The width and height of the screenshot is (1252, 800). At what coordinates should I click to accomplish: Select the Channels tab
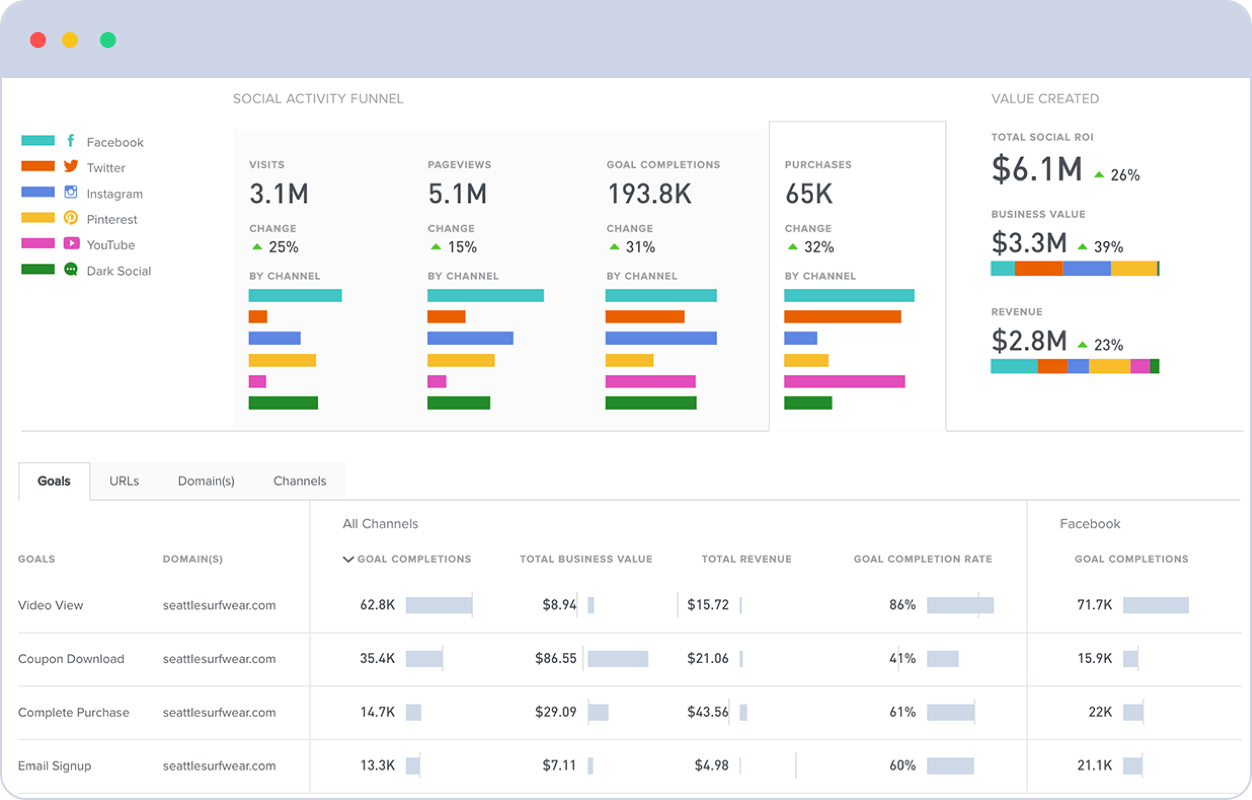tap(300, 481)
